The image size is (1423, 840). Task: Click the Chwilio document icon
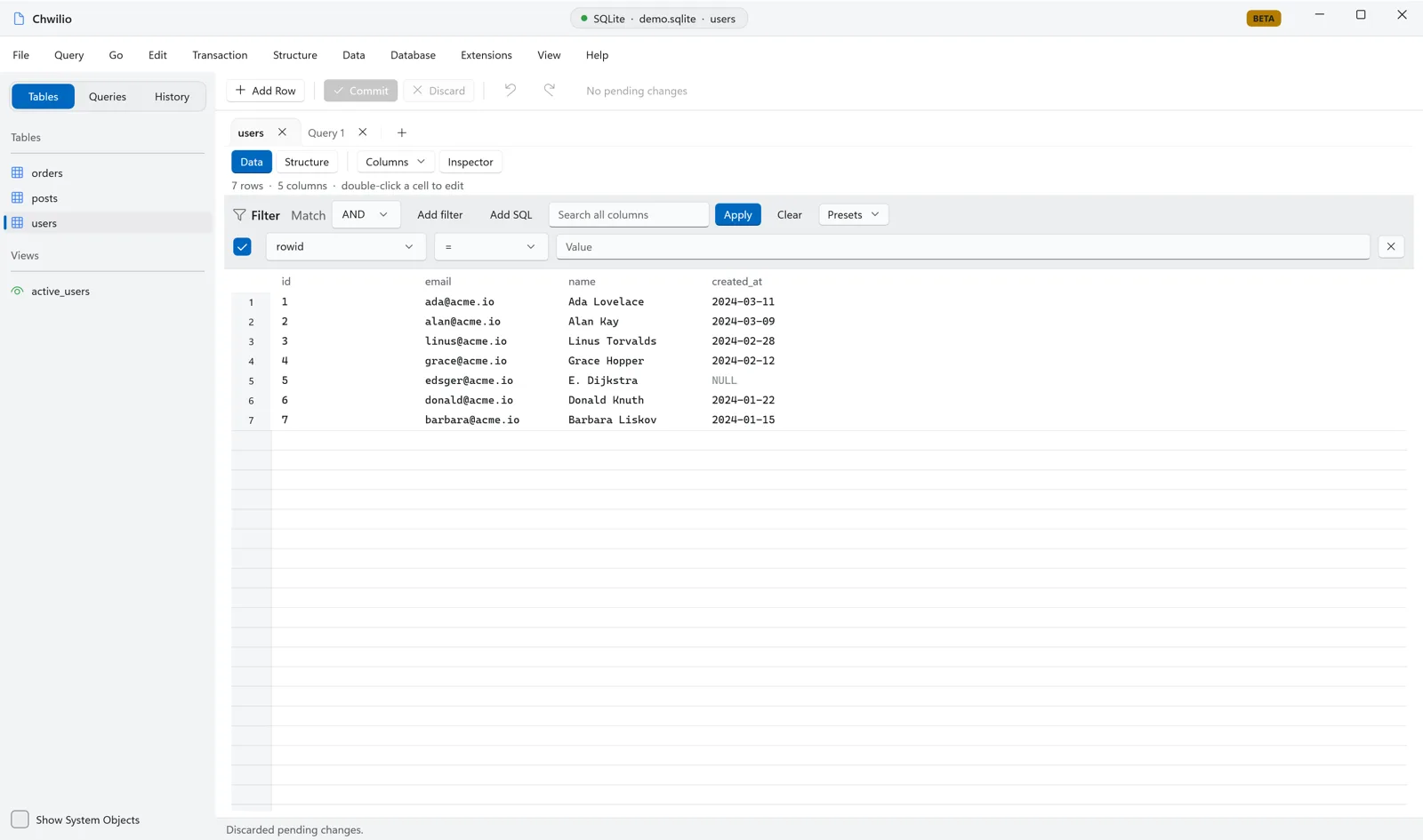pyautogui.click(x=19, y=19)
